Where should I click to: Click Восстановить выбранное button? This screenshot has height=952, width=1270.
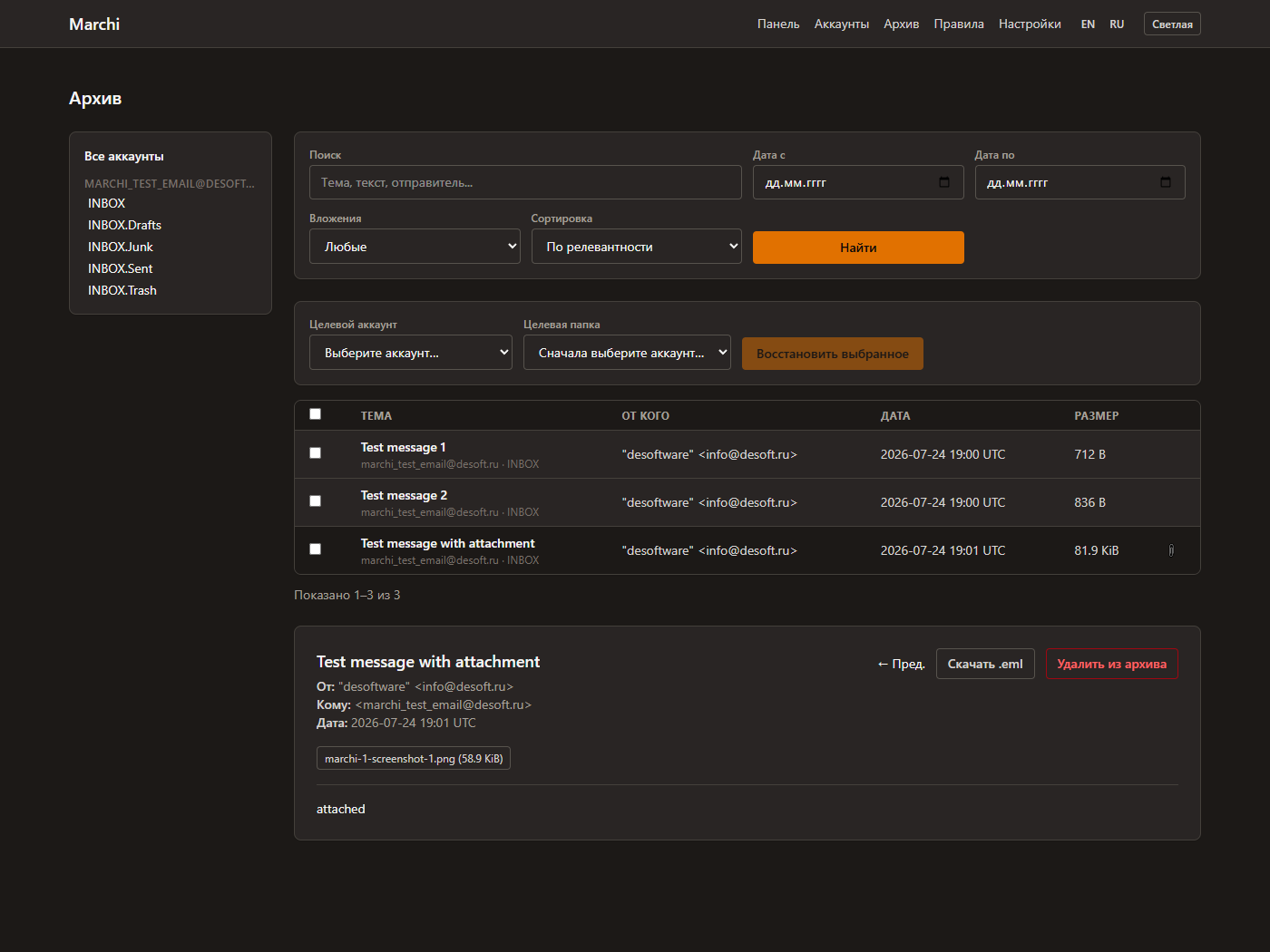(833, 354)
